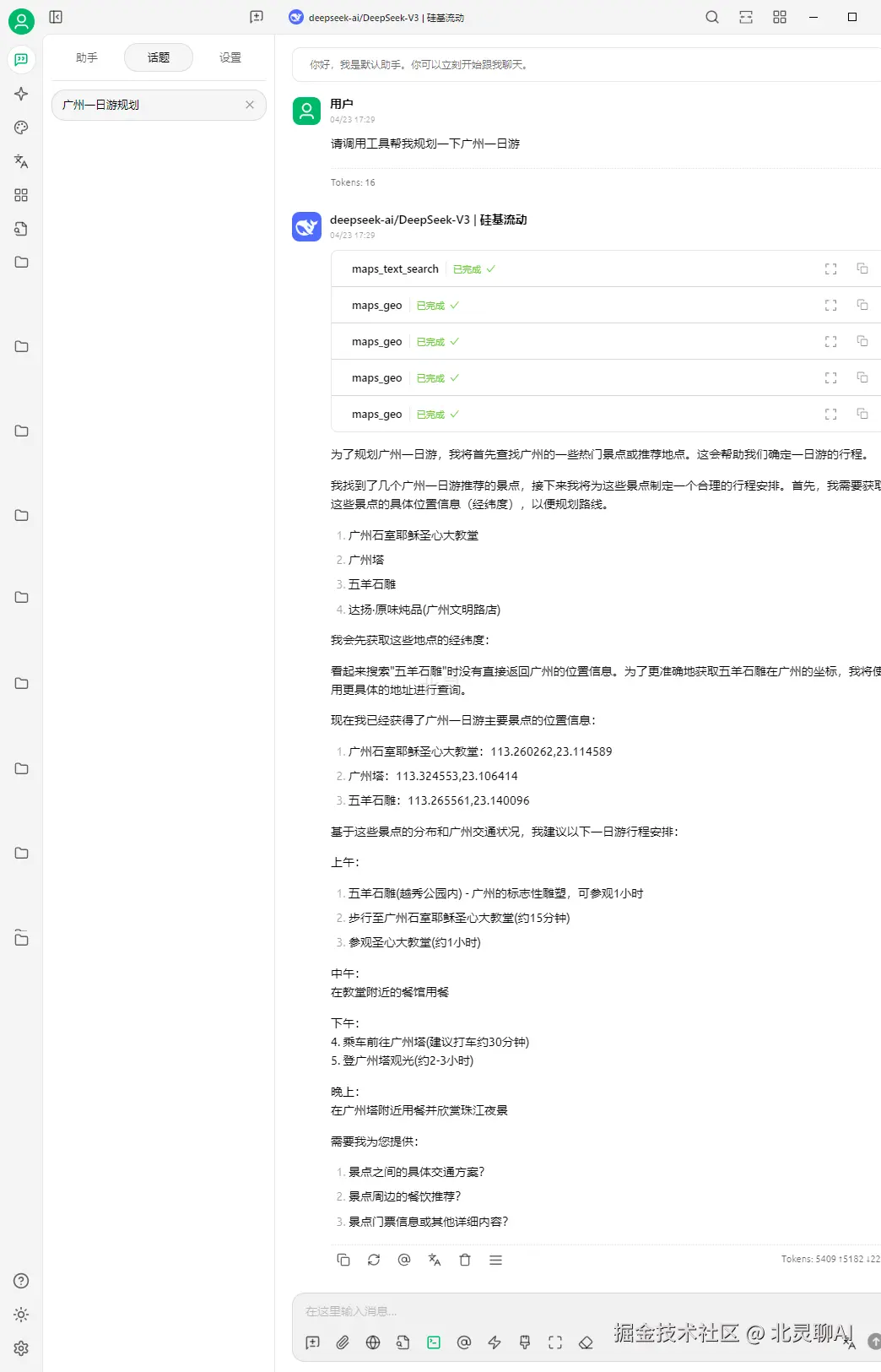Open the DeepSeek-V3 model selector in header
Viewport: 881px width, 1372px height.
coord(376,17)
